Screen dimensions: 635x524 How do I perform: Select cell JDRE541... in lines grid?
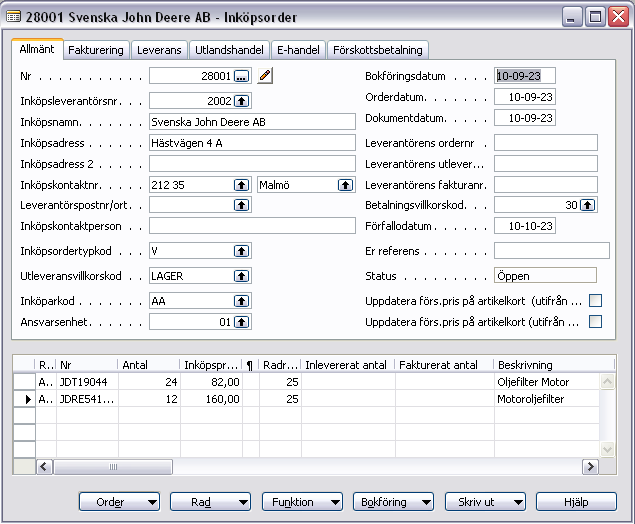87,399
